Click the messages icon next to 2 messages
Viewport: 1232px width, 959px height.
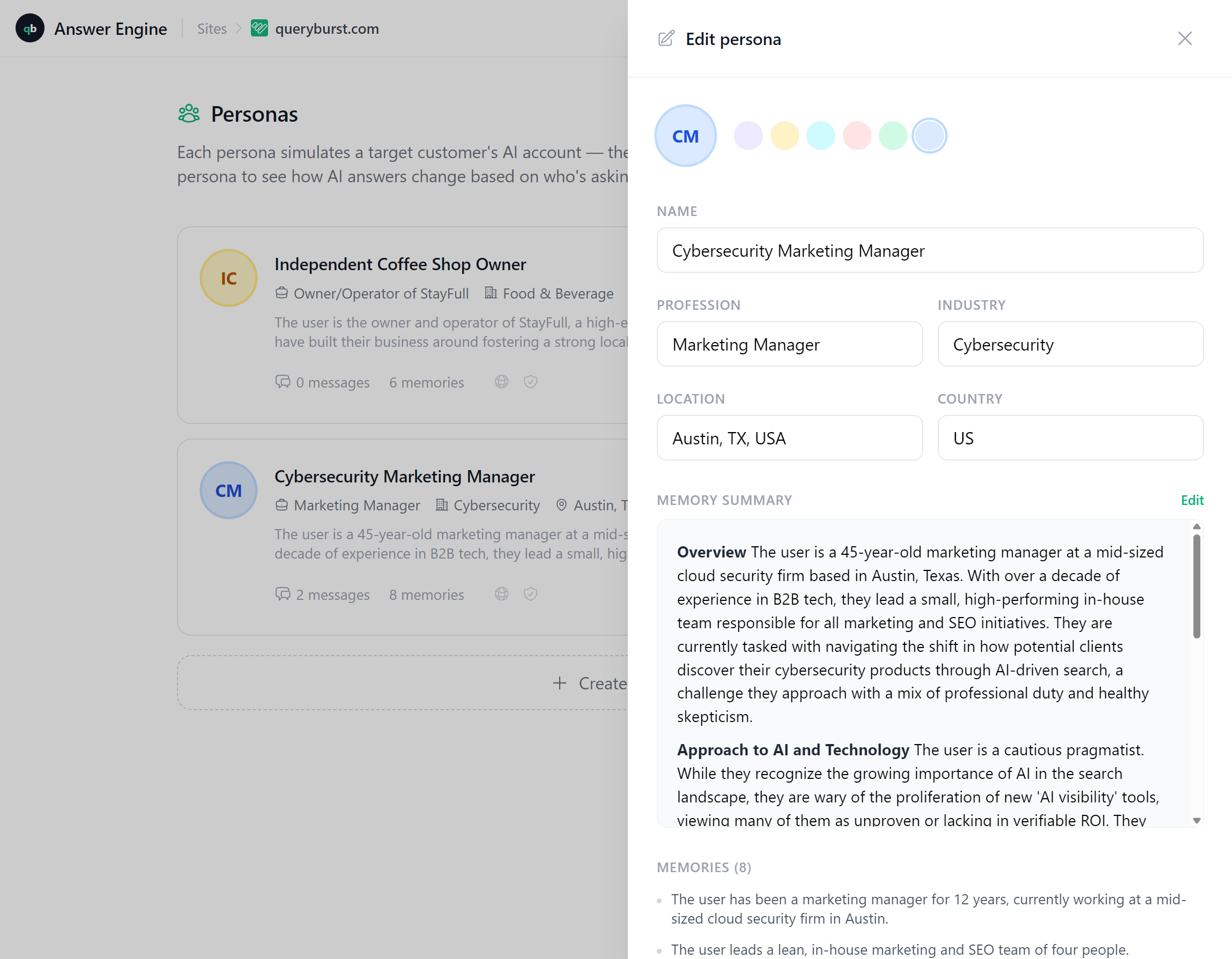pyautogui.click(x=283, y=594)
